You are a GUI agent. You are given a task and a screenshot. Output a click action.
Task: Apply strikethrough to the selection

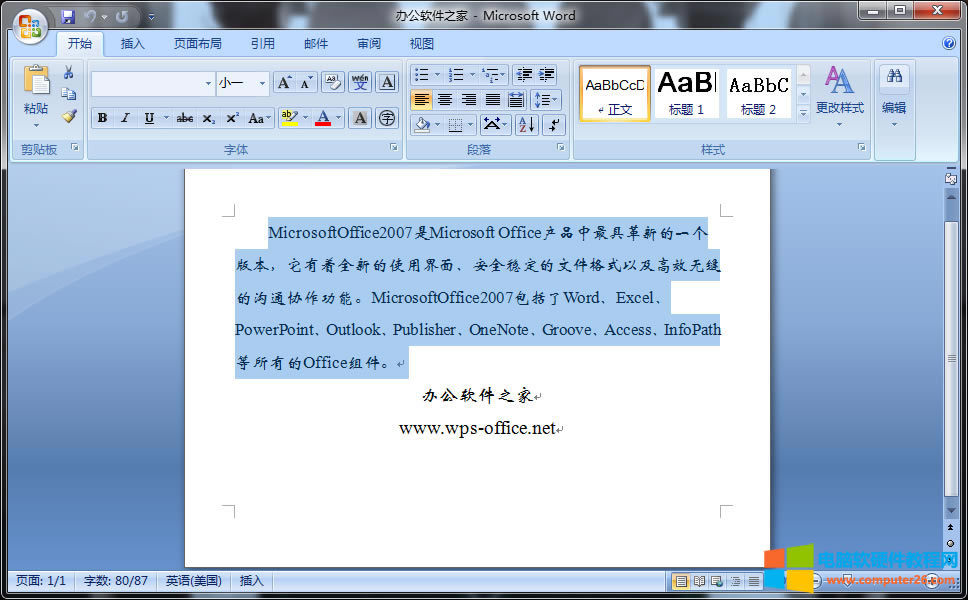185,118
